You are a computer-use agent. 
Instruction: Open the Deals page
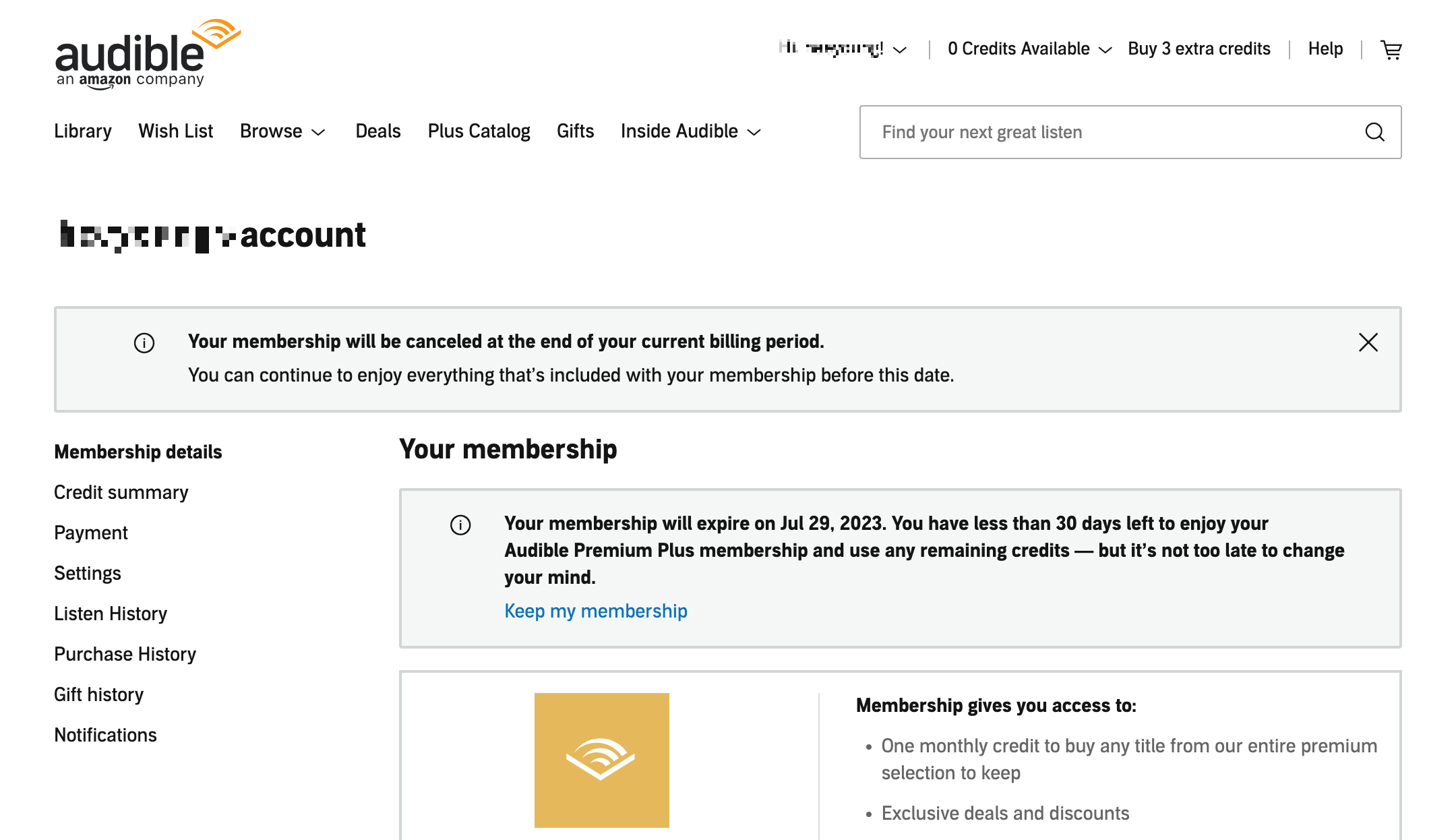(x=377, y=131)
